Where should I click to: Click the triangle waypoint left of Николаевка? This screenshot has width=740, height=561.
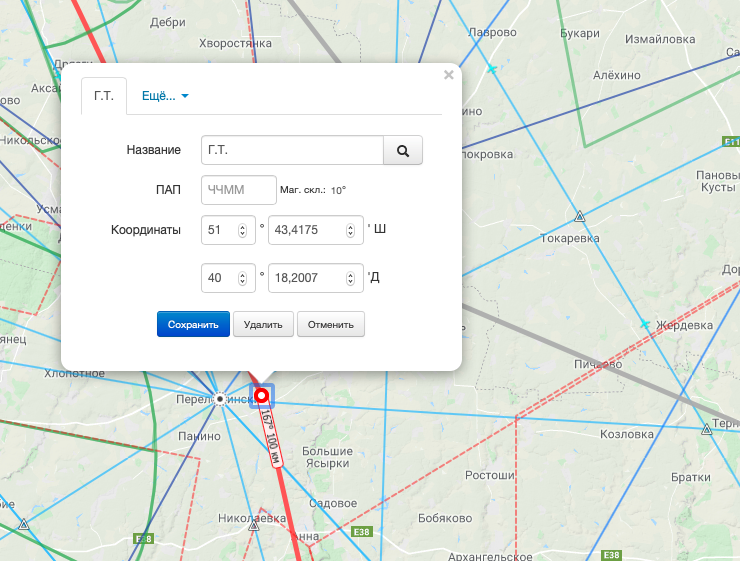[x=22, y=524]
